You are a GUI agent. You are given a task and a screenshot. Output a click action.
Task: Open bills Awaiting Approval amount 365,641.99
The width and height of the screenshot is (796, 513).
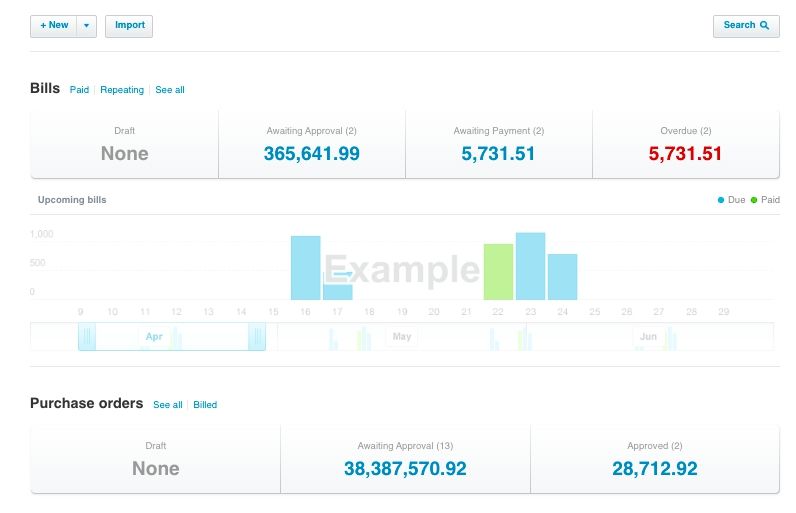coord(311,154)
